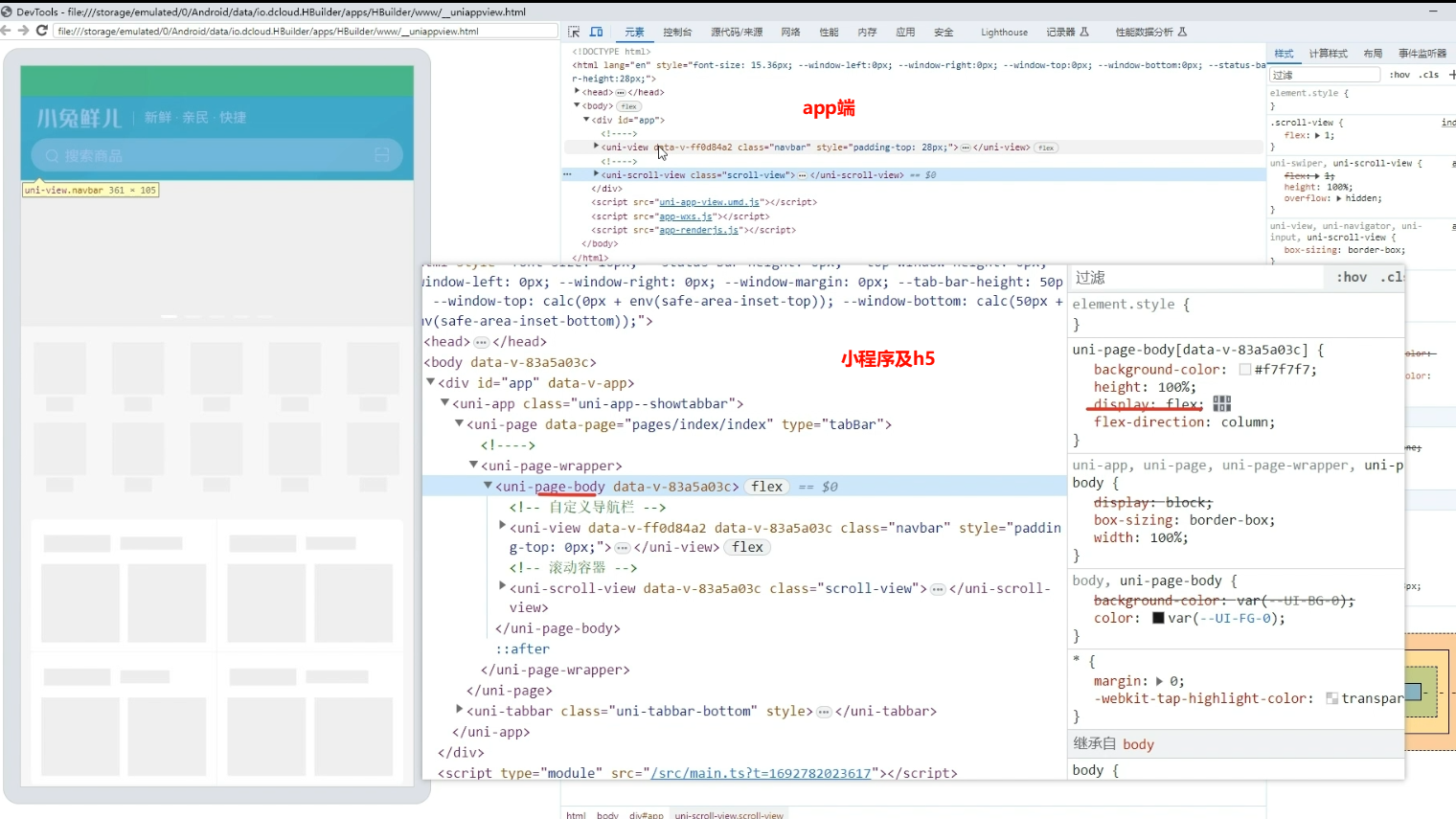This screenshot has width=1456, height=819.
Task: Go back with the left arrow
Action: 8,31
